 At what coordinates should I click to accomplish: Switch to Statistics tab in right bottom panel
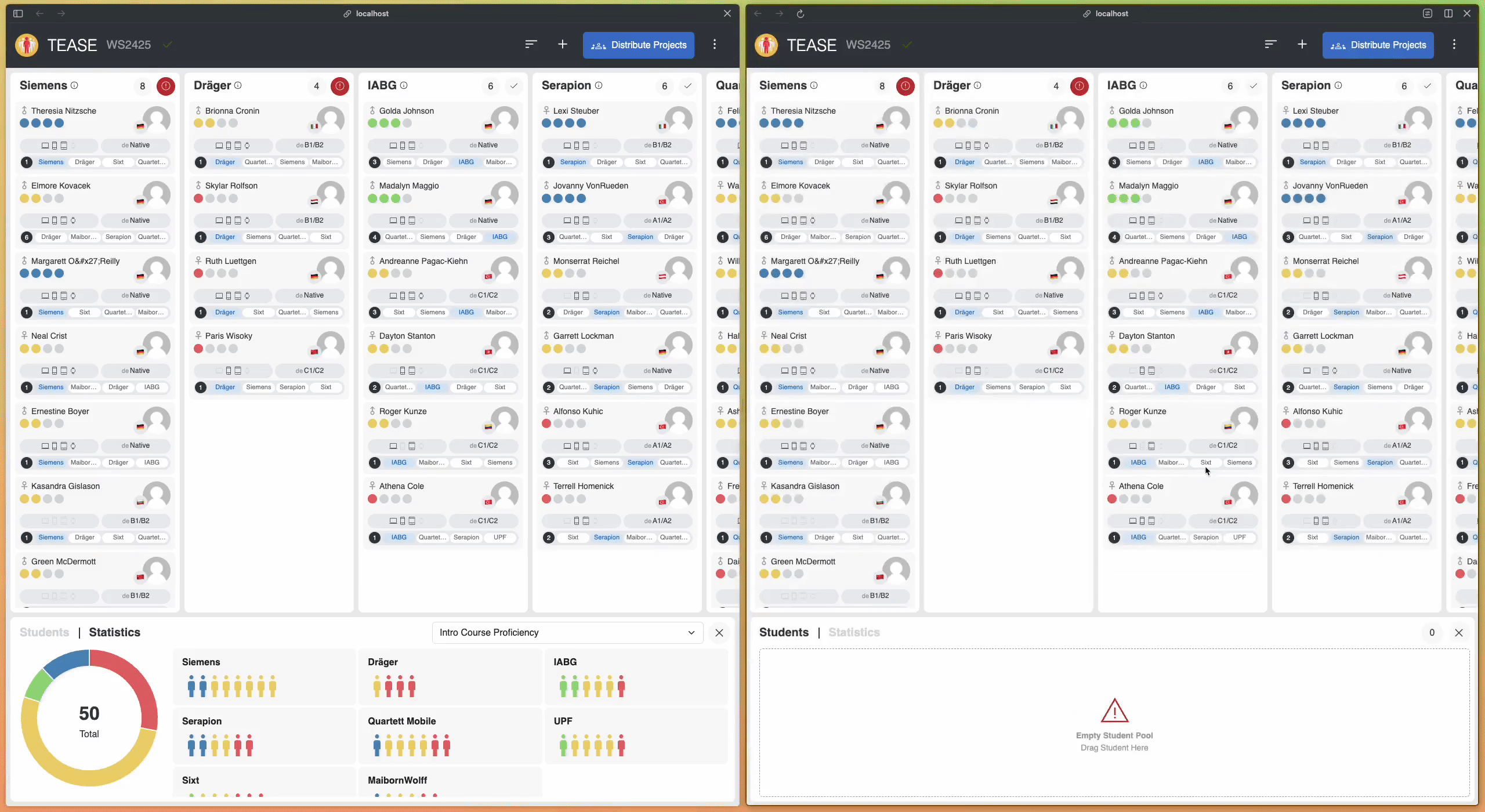tap(854, 633)
